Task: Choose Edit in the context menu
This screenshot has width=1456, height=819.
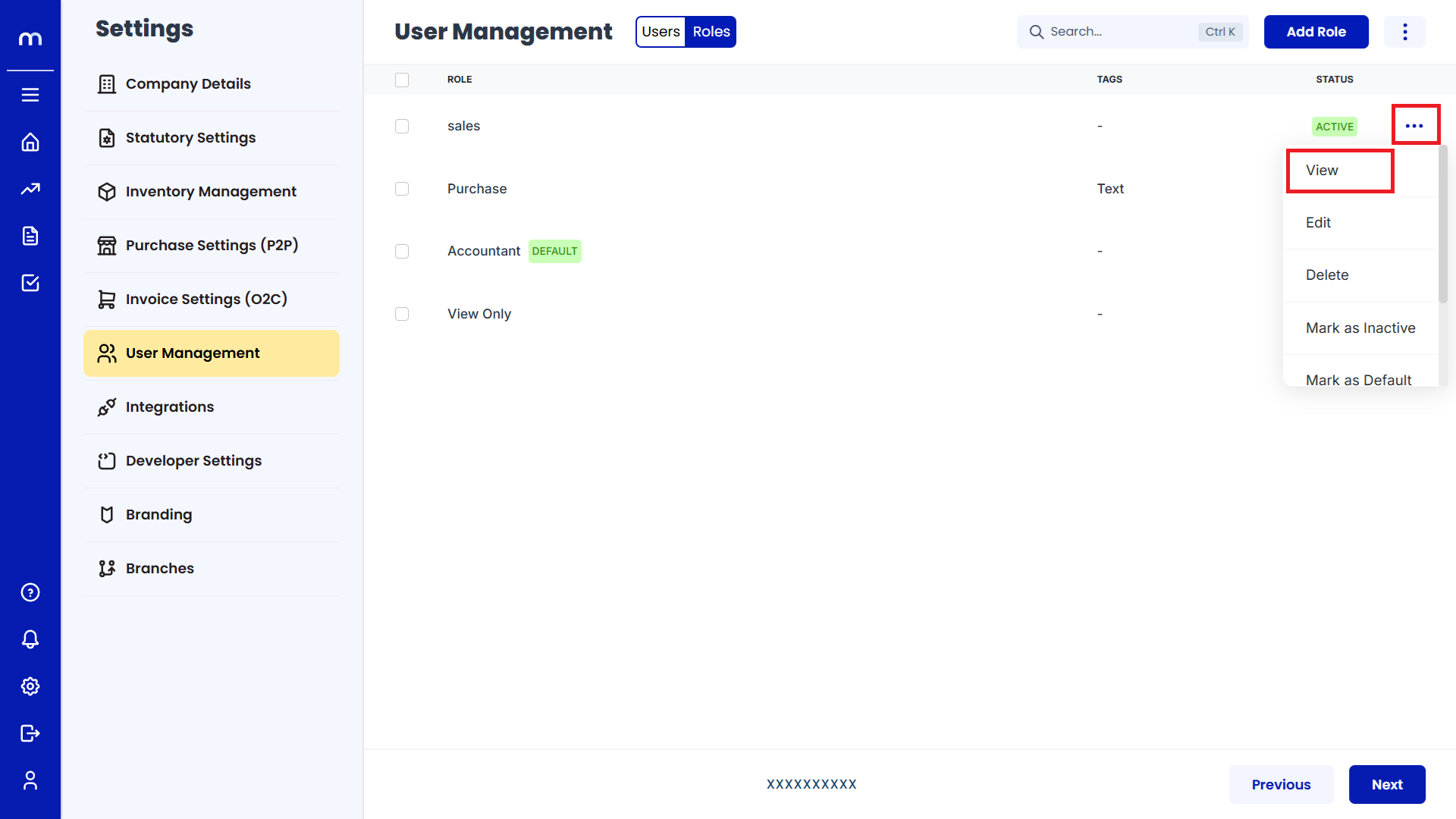Action: pyautogui.click(x=1318, y=222)
